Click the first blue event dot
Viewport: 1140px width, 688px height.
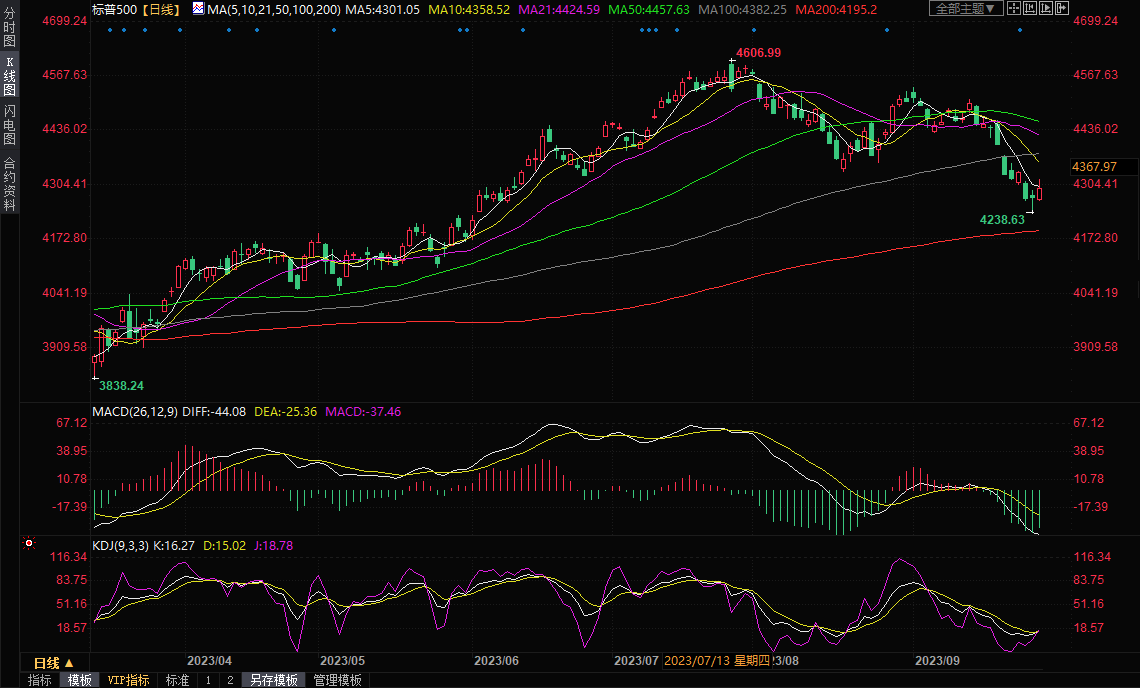coord(108,29)
